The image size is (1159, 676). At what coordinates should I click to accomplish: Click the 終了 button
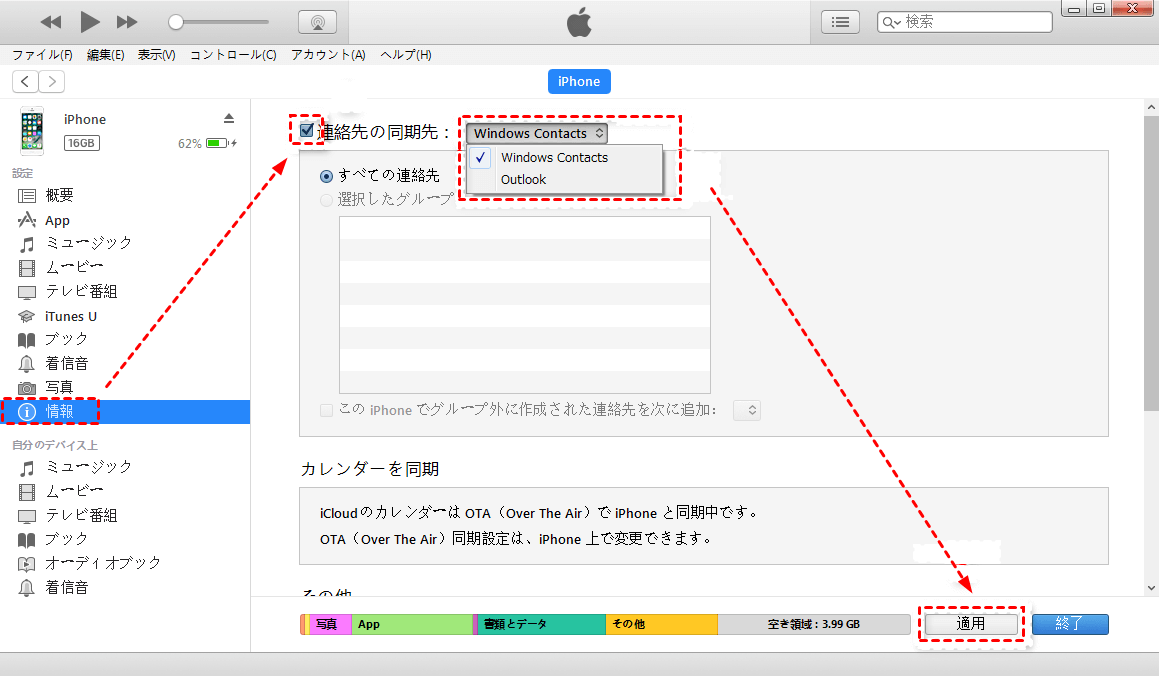(x=1070, y=624)
